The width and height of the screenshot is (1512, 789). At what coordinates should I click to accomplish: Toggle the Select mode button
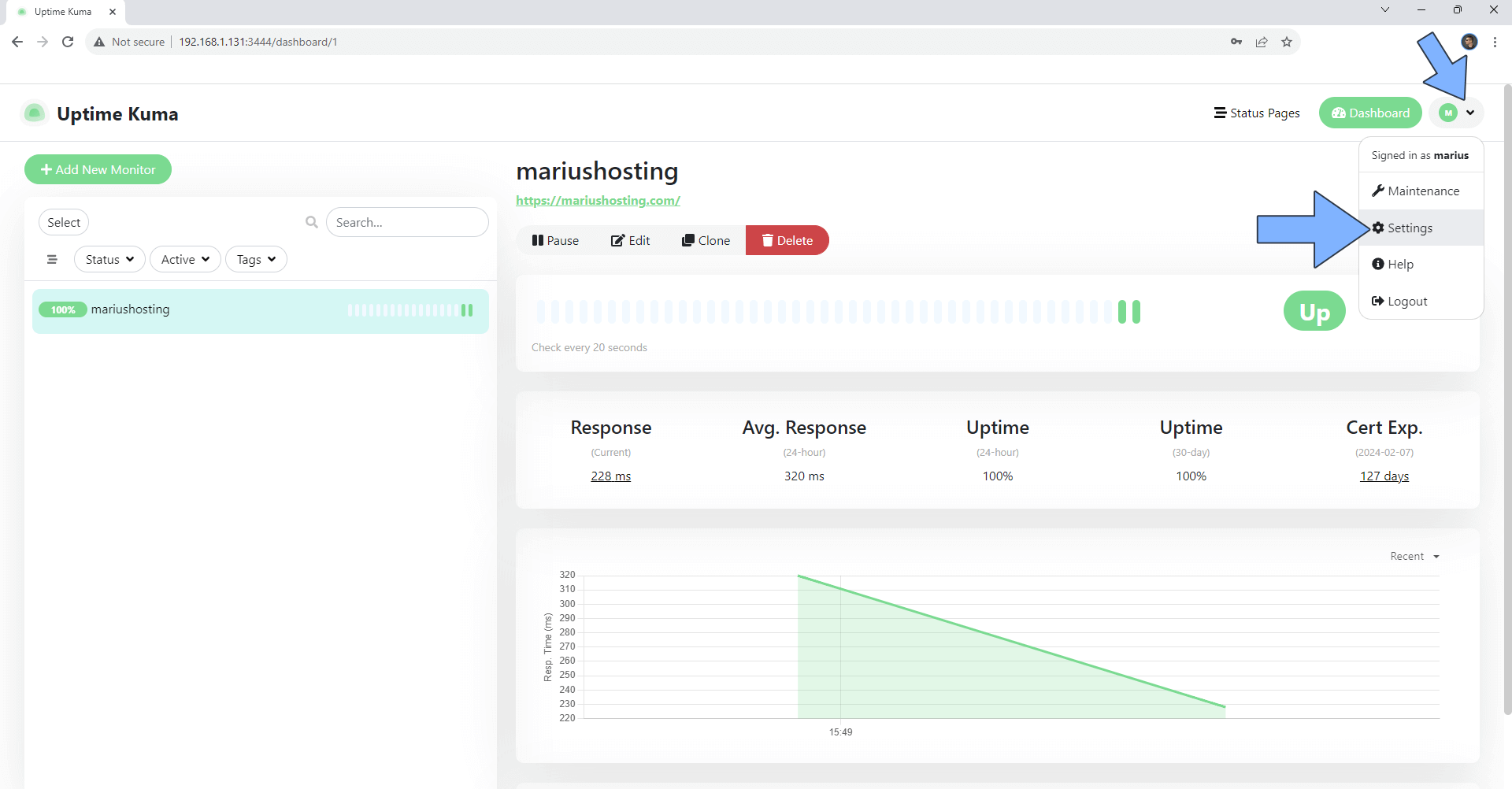[x=64, y=222]
